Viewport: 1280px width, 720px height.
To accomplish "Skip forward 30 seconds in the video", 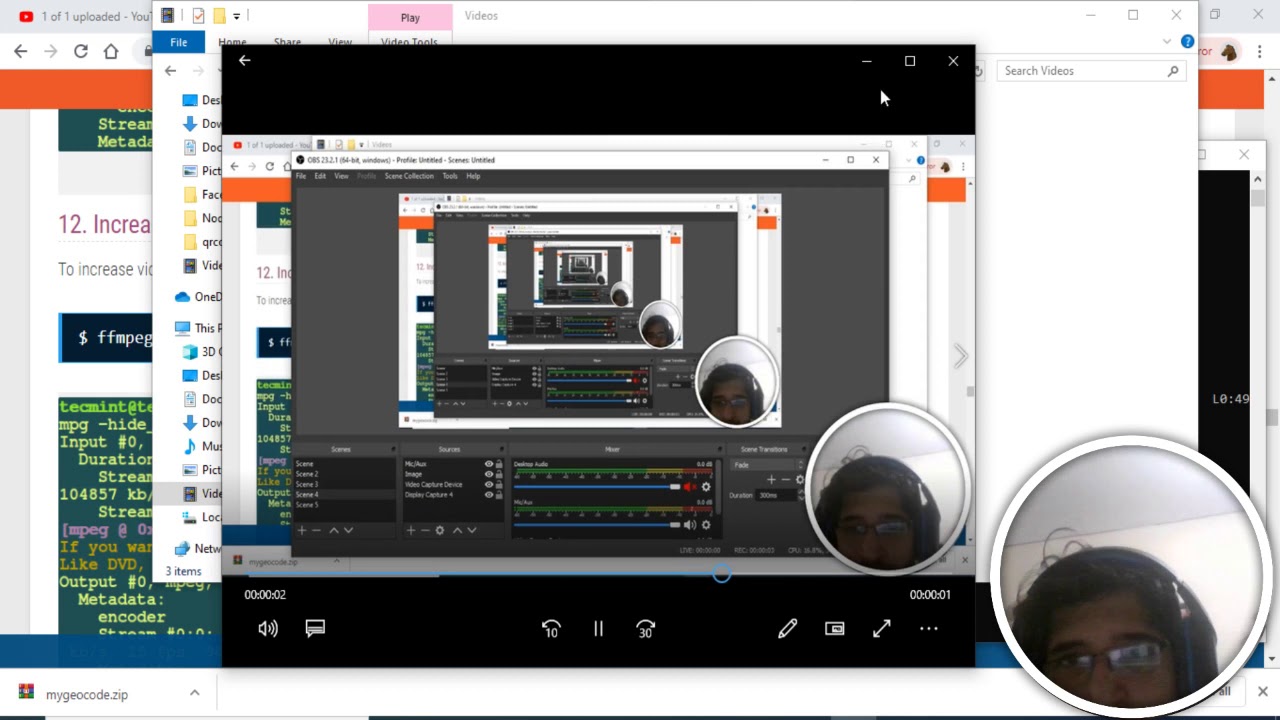I will [645, 628].
